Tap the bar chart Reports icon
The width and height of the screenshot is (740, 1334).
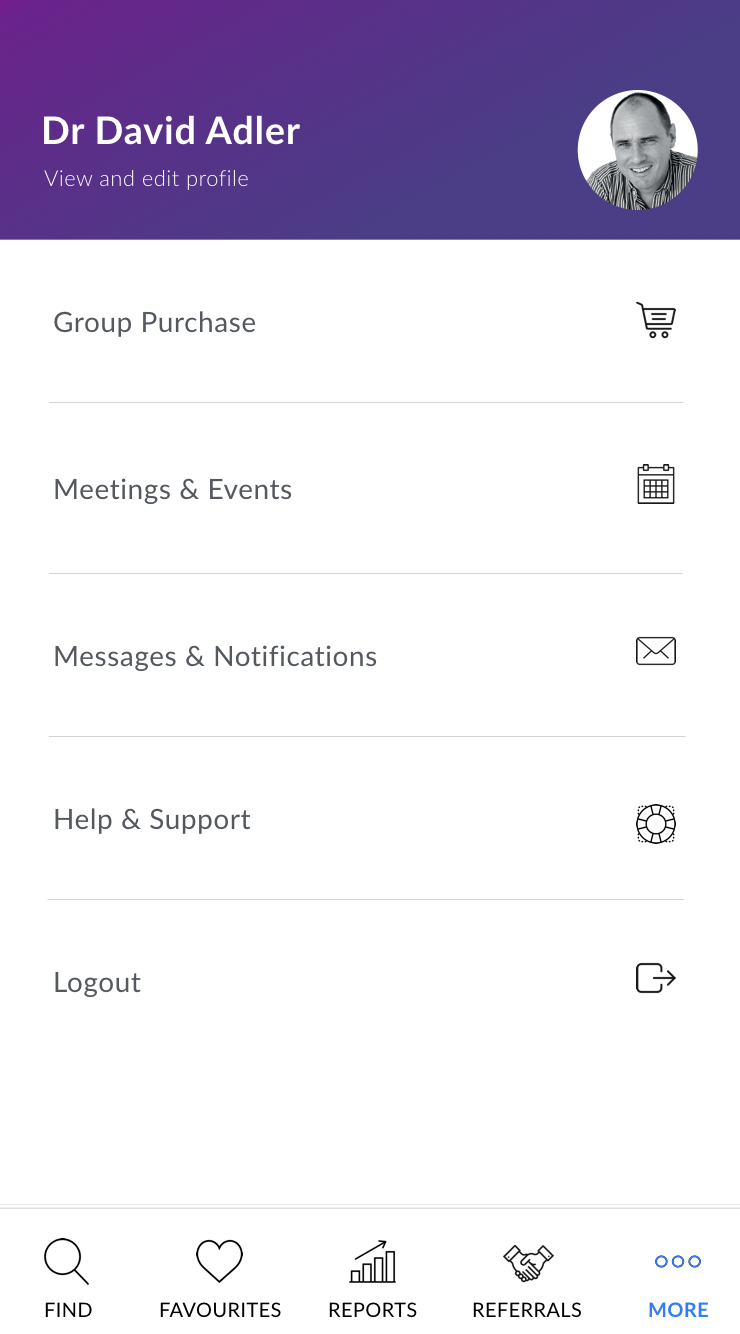(x=373, y=1261)
